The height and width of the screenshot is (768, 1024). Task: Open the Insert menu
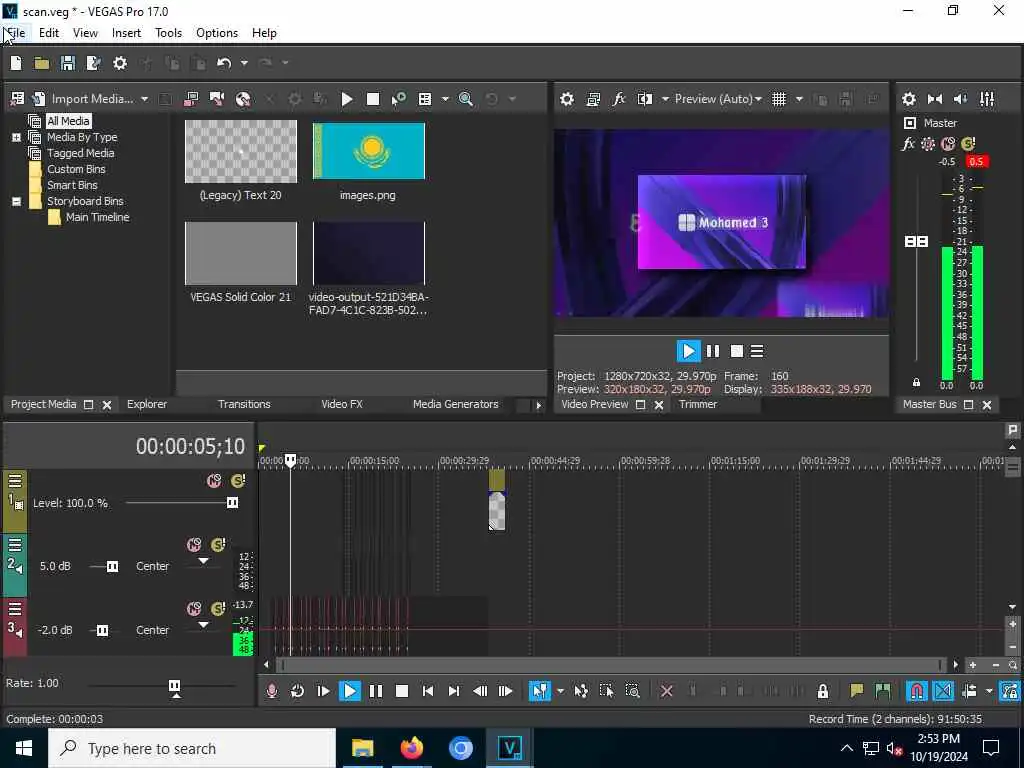[x=126, y=33]
